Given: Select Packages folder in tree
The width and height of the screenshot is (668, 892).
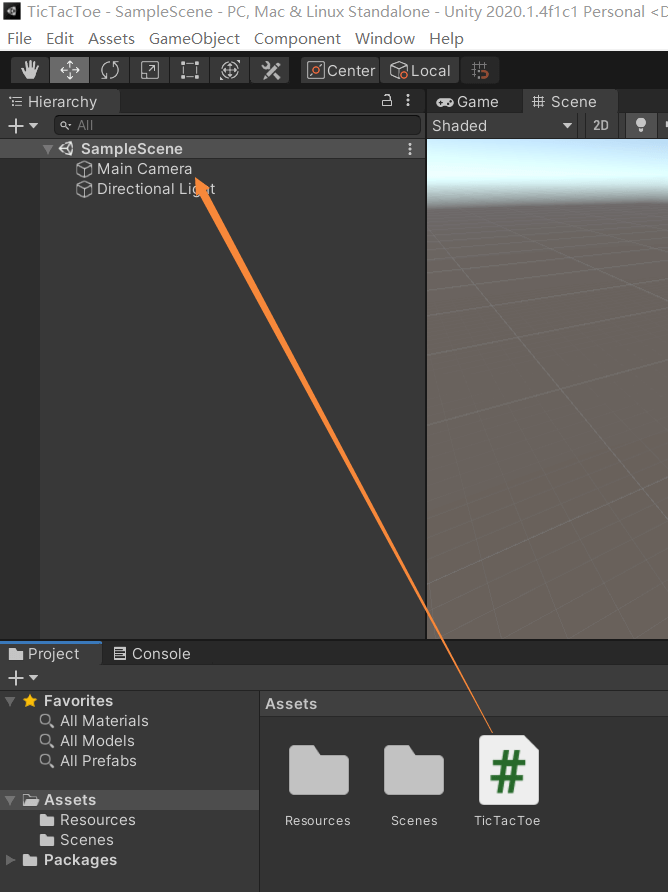Looking at the screenshot, I should [x=80, y=860].
